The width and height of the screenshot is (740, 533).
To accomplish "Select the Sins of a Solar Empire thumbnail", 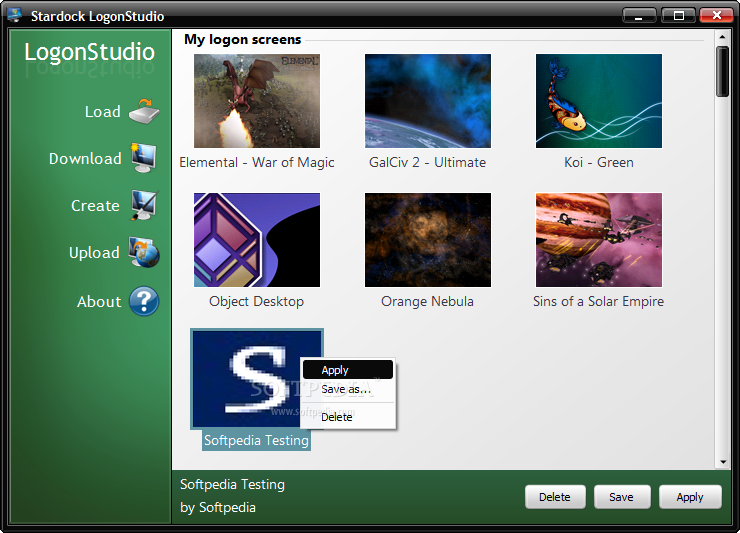I will [598, 240].
